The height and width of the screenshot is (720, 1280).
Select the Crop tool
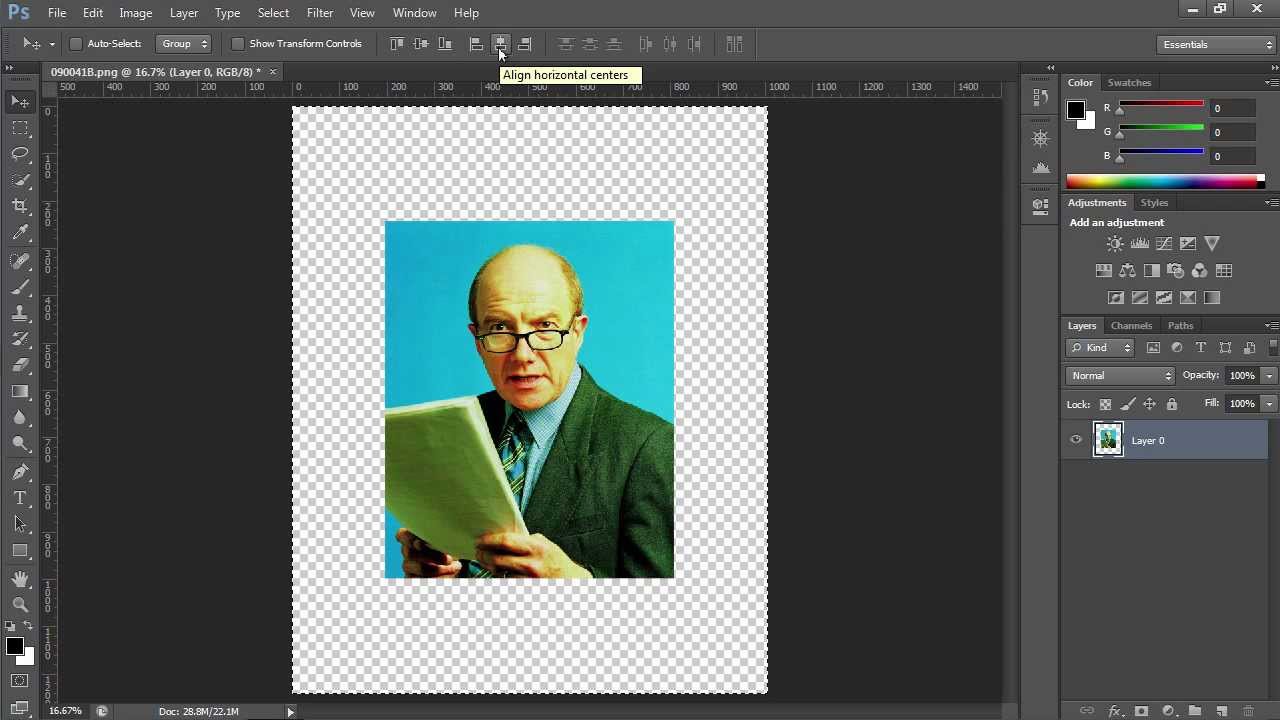point(20,206)
